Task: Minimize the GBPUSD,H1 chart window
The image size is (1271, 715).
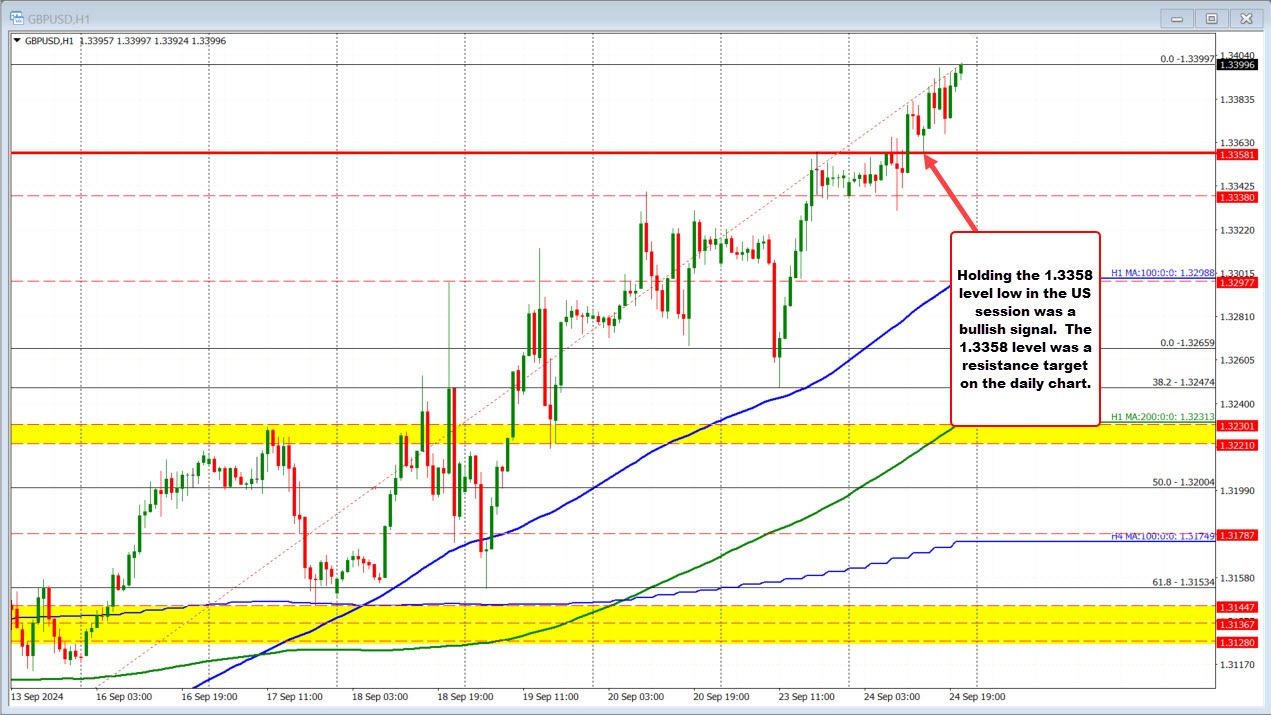Action: click(x=1179, y=18)
